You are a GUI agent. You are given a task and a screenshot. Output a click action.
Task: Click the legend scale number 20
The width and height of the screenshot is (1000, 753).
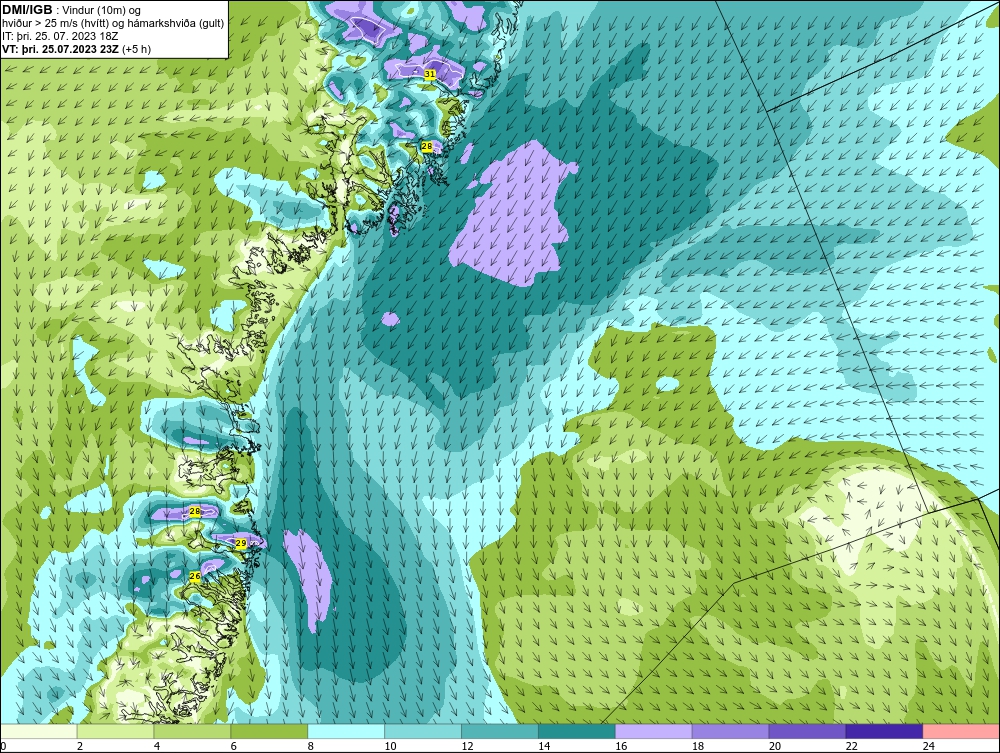775,746
